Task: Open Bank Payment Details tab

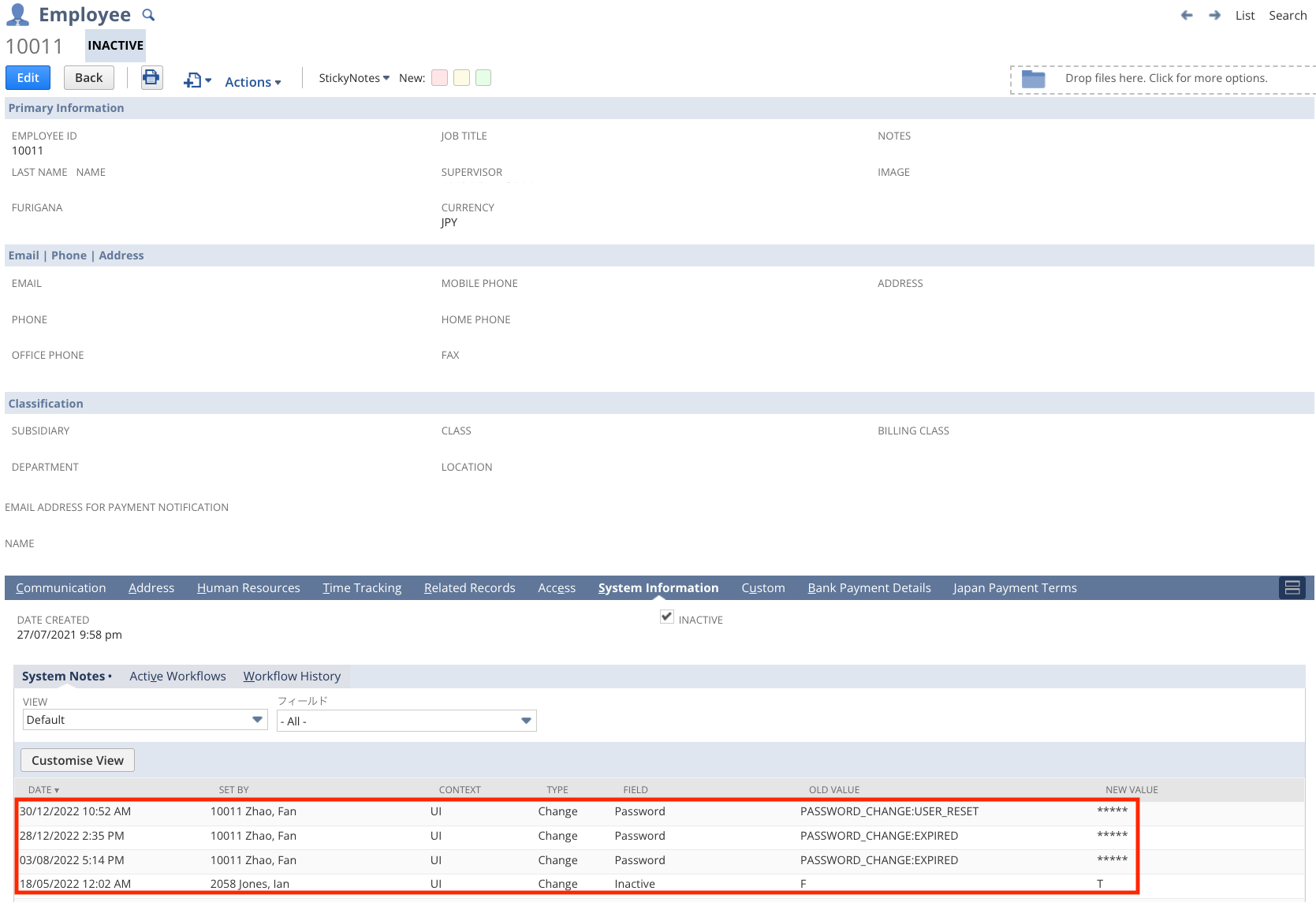Action: click(x=870, y=588)
